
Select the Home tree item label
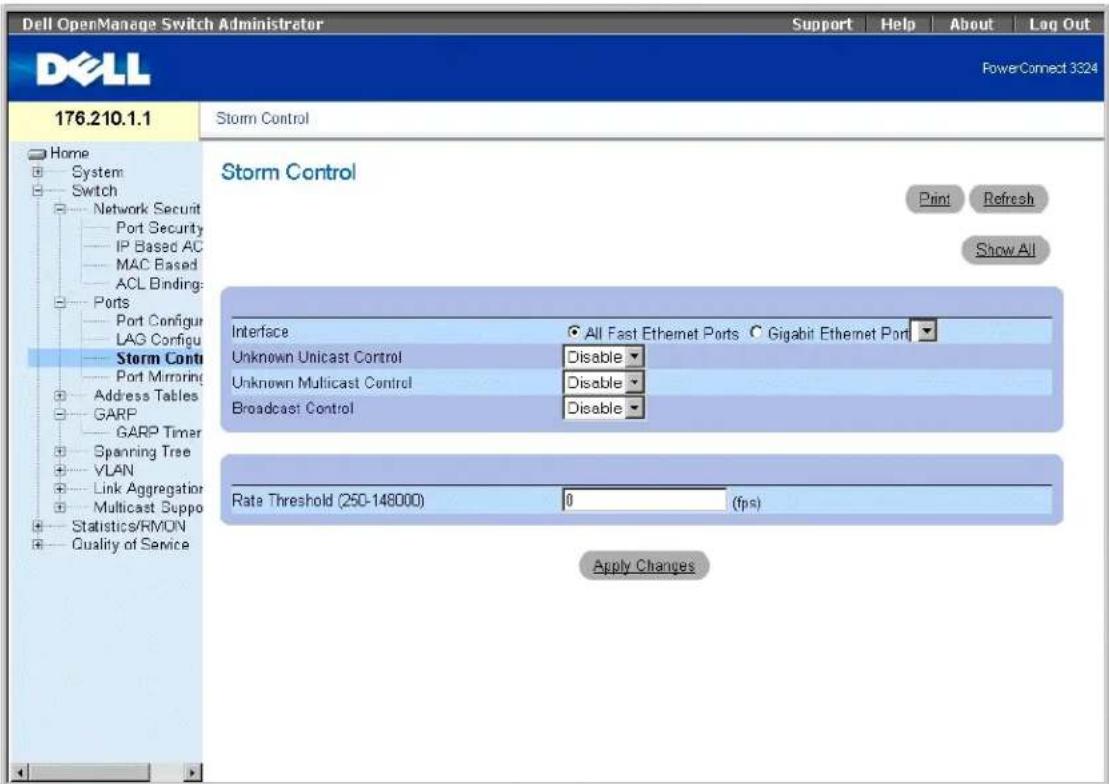pyautogui.click(x=69, y=153)
